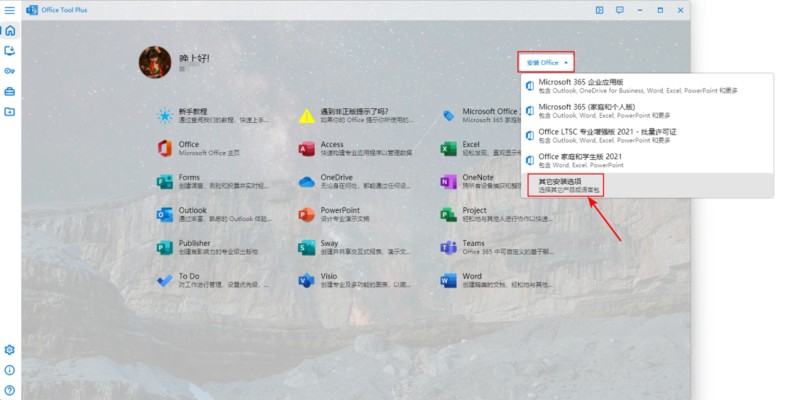
Task: Open the Deploy page in sidebar
Action: point(10,50)
